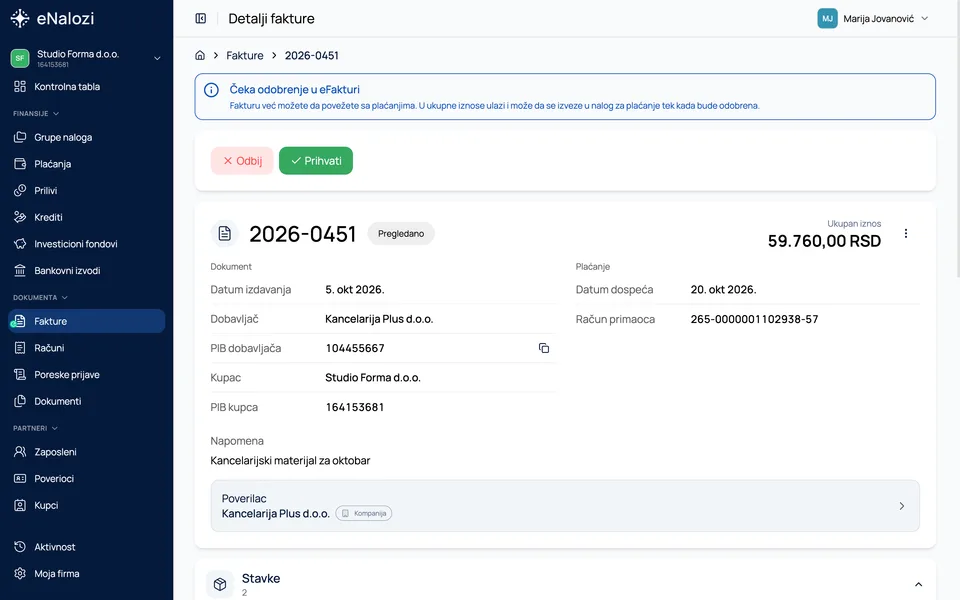This screenshot has width=960, height=600.
Task: Open Aktivnost log
Action: point(86,547)
